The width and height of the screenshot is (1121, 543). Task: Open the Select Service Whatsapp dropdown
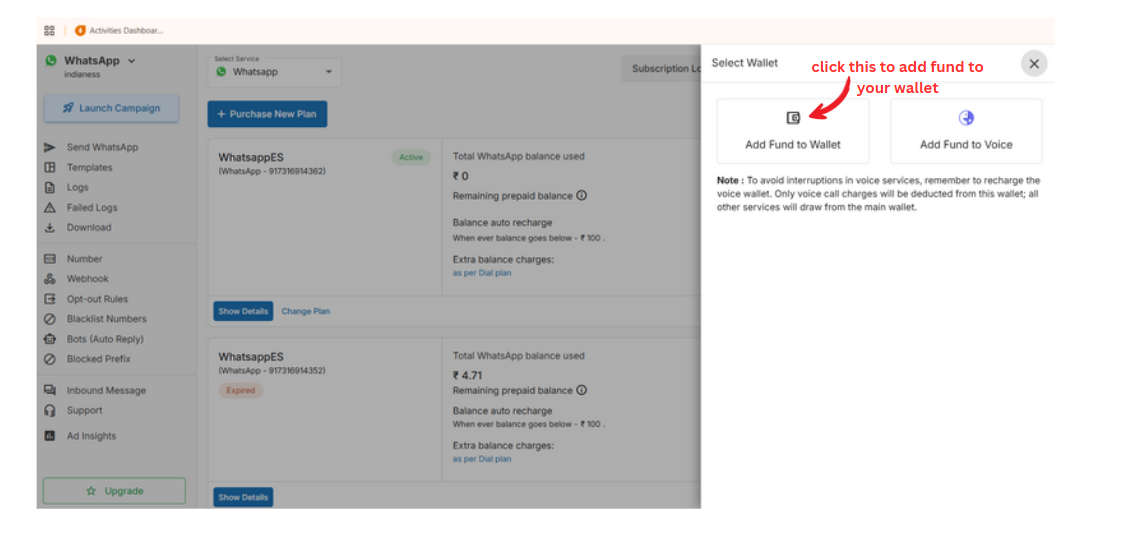[275, 72]
